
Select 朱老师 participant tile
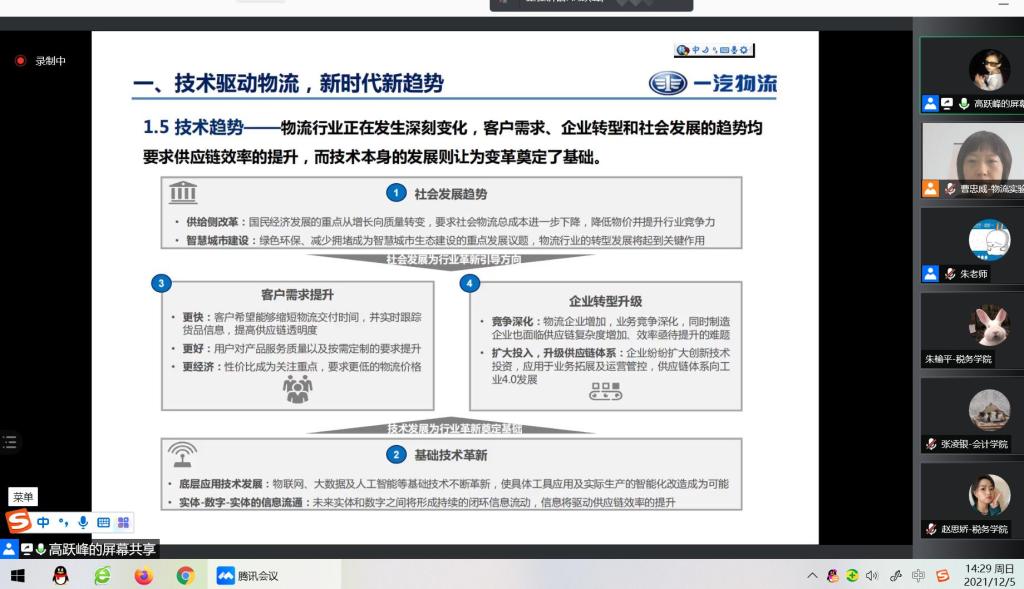tap(971, 245)
